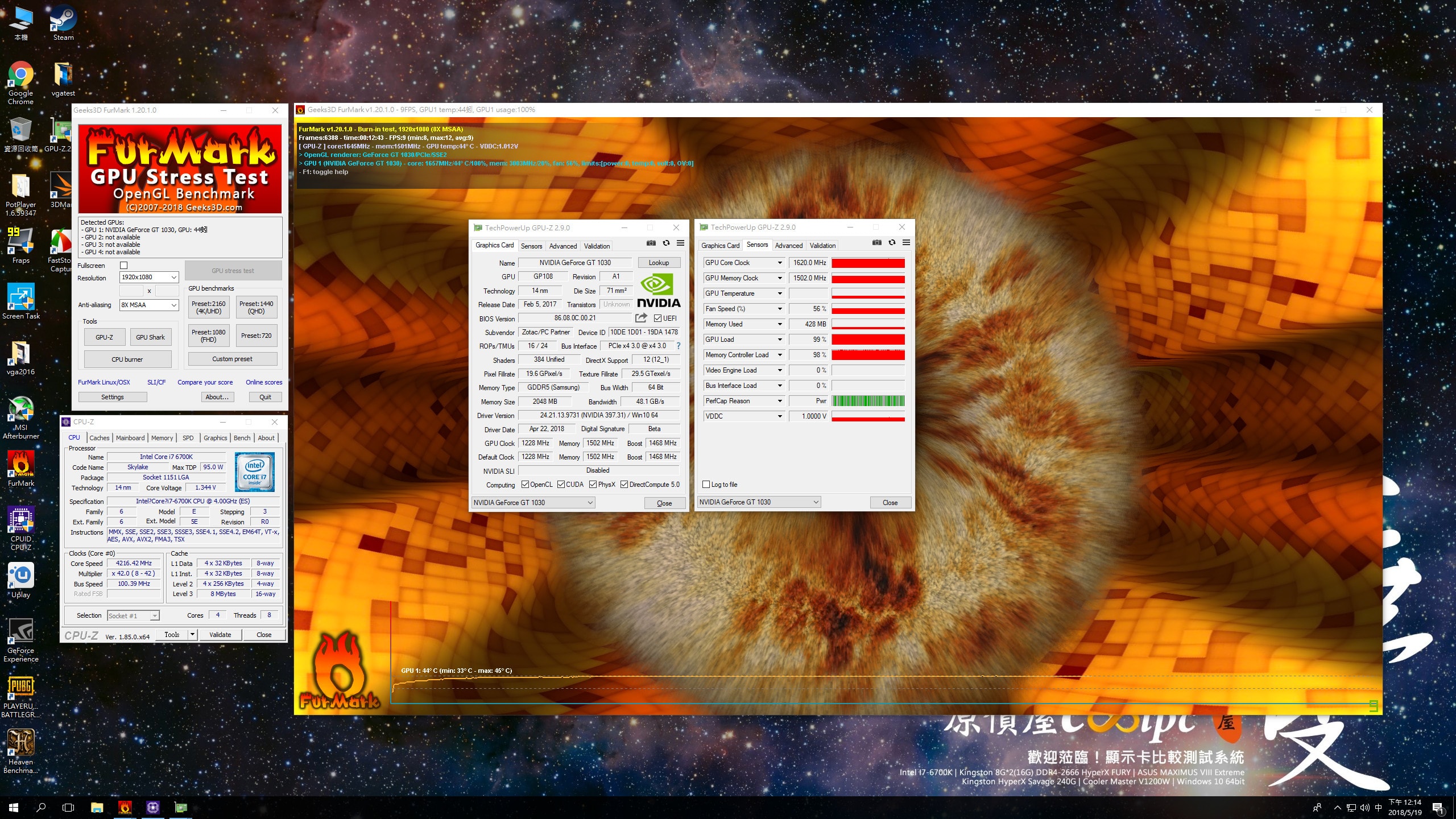This screenshot has width=1456, height=819.
Task: Click the FurMark taskbar icon
Action: [125, 807]
